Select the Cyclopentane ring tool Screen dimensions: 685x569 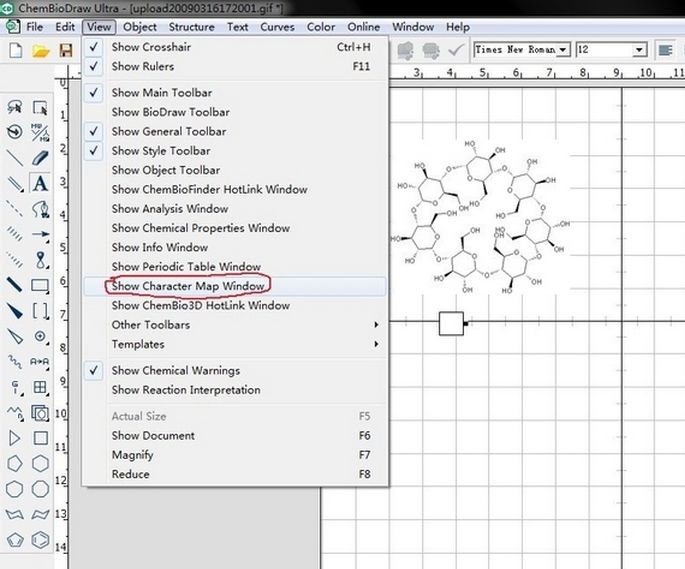tap(14, 463)
